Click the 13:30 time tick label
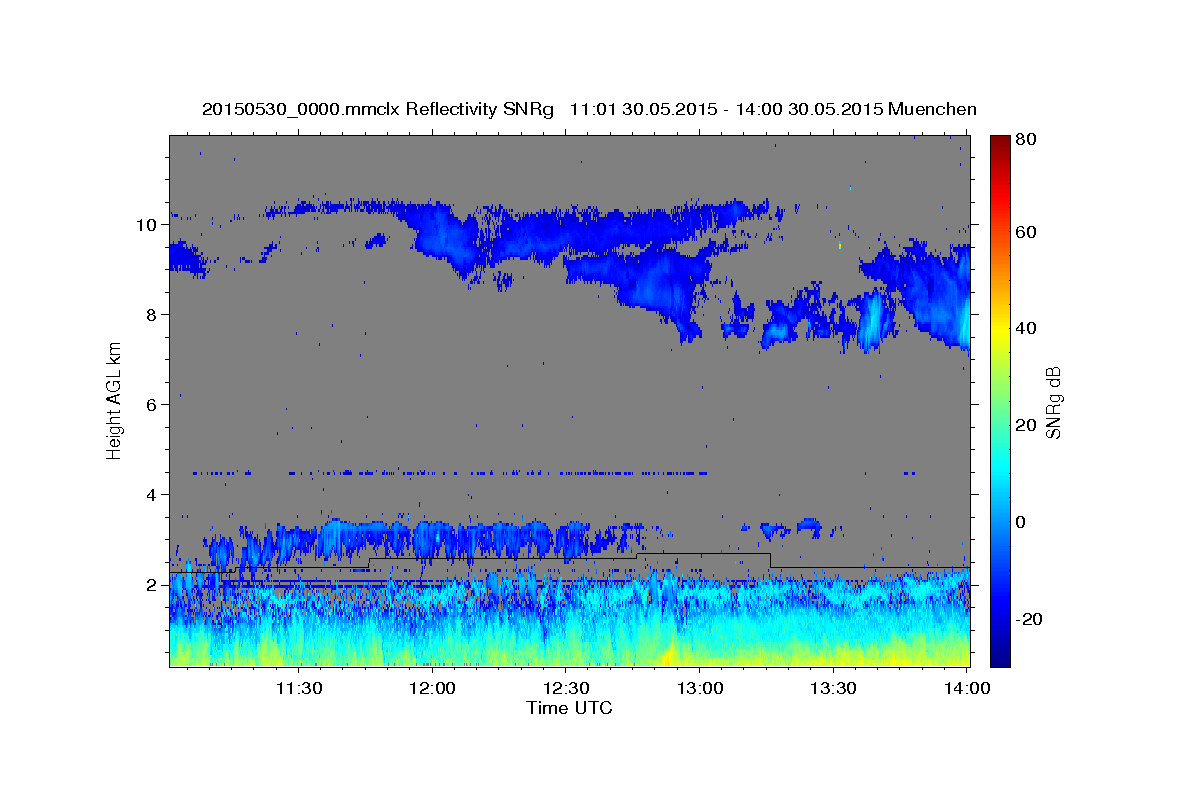This screenshot has width=1200, height=800. point(832,689)
